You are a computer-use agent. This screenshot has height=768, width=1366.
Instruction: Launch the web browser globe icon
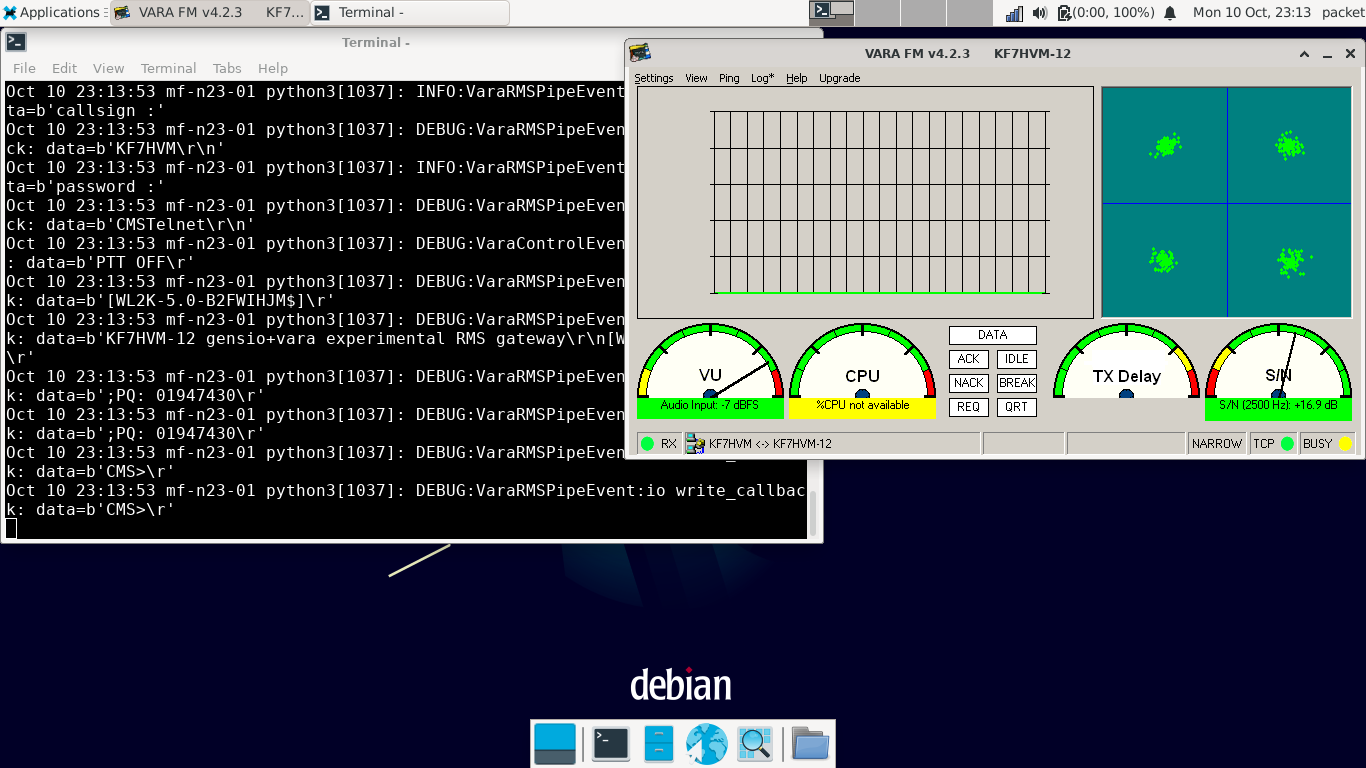(x=706, y=743)
